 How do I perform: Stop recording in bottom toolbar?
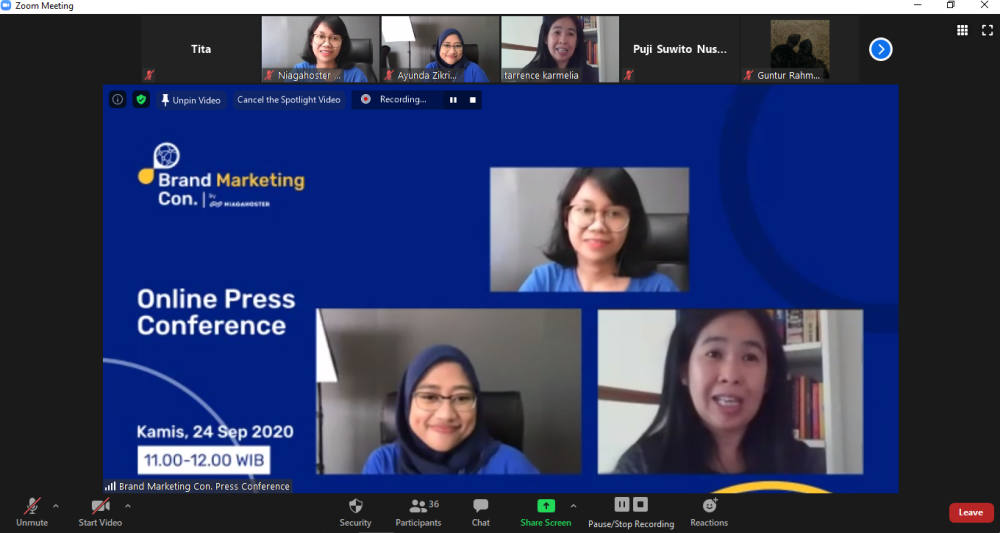pyautogui.click(x=641, y=505)
